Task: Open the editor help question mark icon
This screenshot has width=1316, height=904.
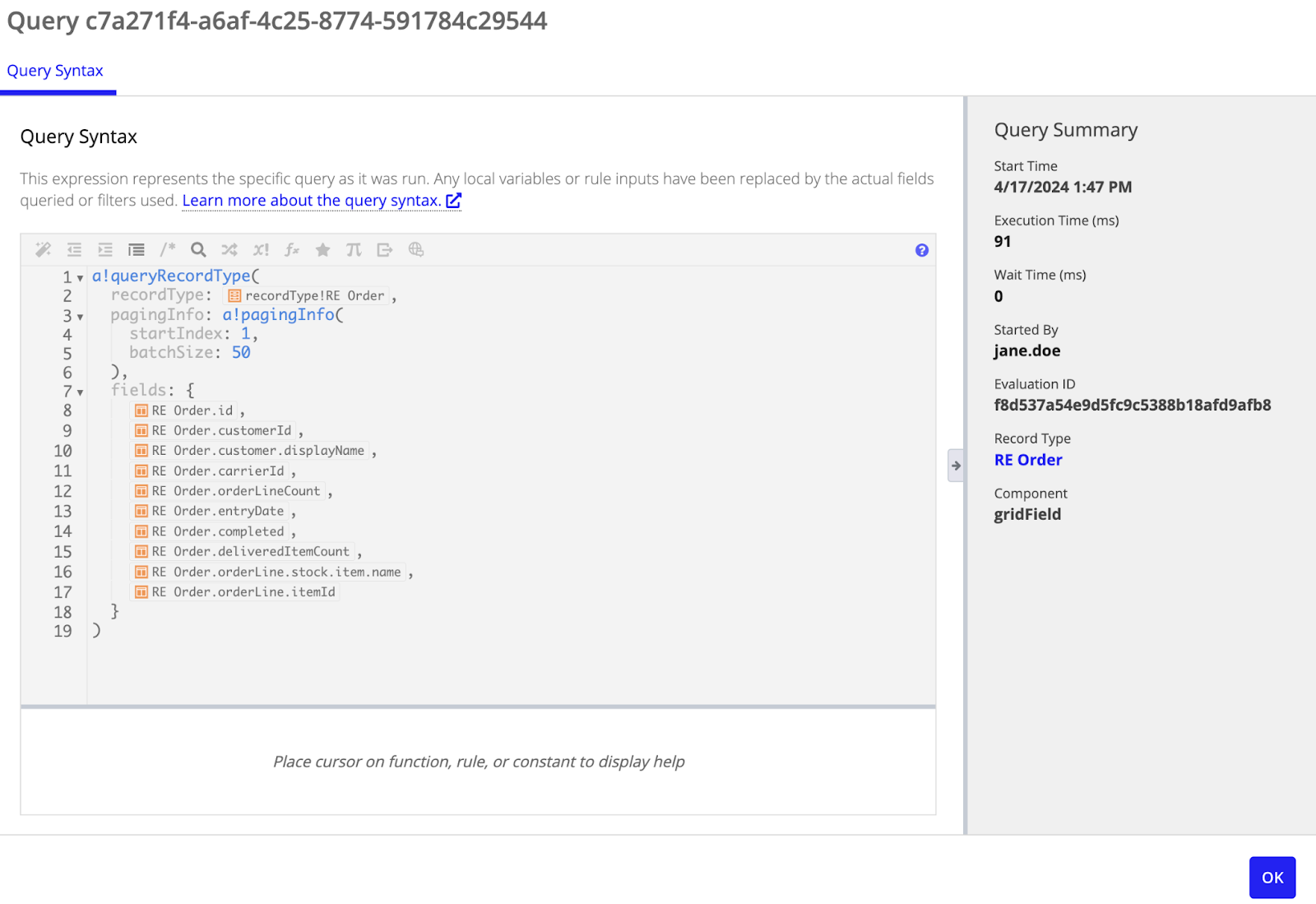Action: pos(922,250)
